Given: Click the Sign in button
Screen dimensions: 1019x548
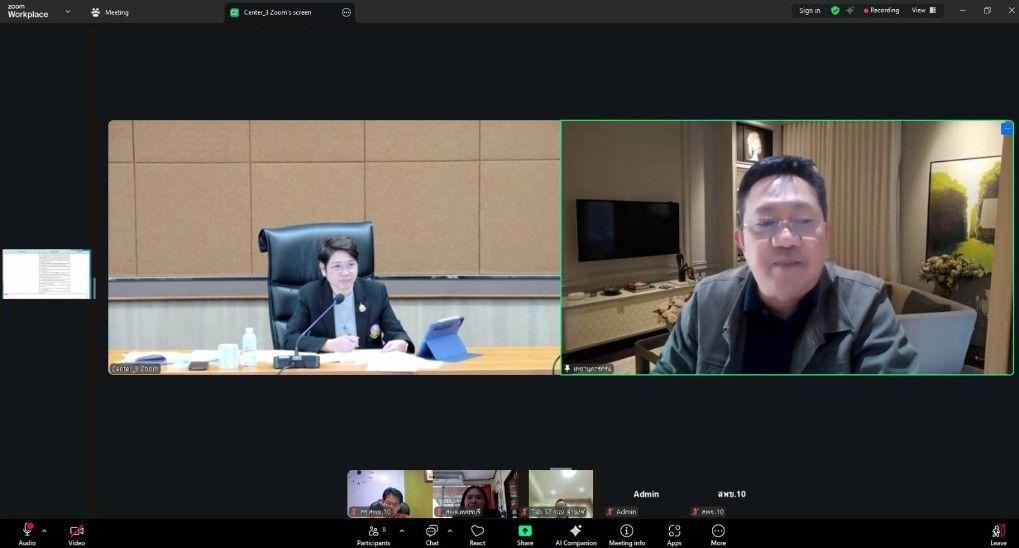Looking at the screenshot, I should (x=809, y=10).
